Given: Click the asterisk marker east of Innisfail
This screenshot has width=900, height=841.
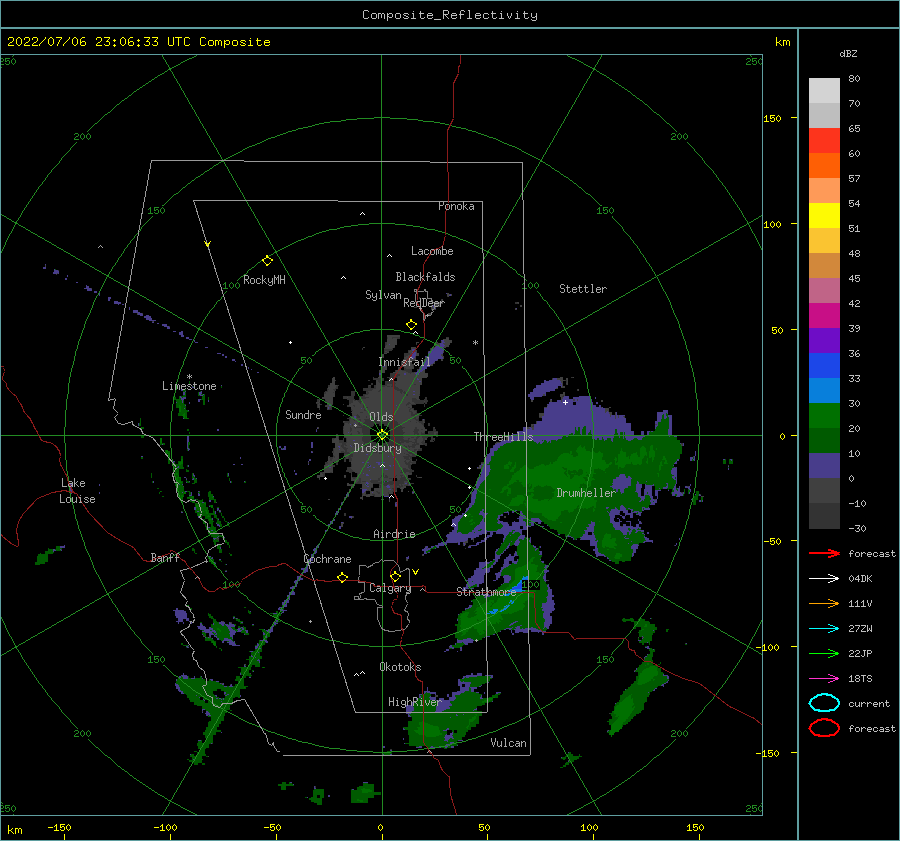Looking at the screenshot, I should tap(475, 343).
